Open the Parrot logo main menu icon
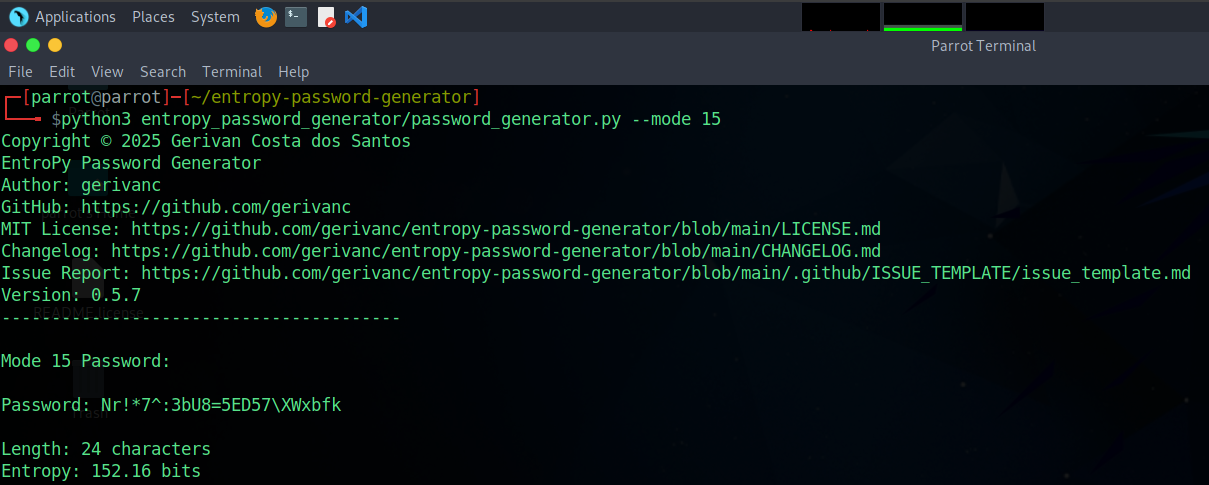 18,17
